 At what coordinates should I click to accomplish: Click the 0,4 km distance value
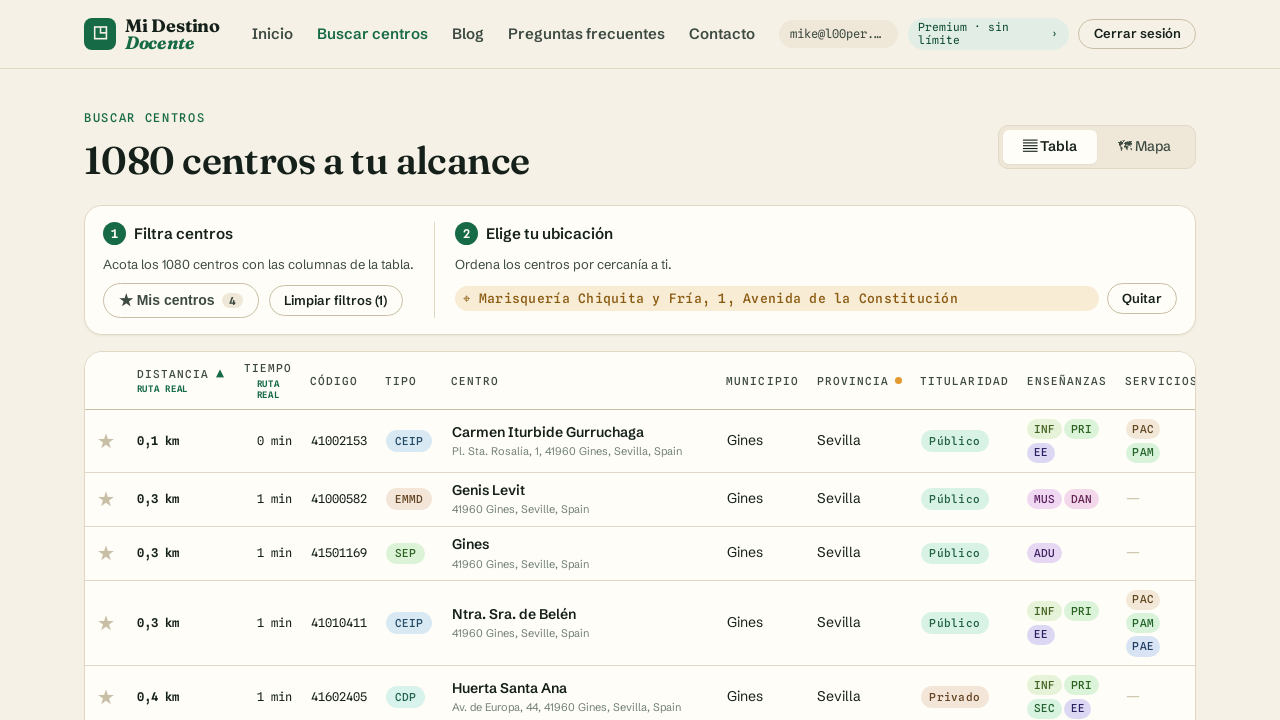click(158, 697)
